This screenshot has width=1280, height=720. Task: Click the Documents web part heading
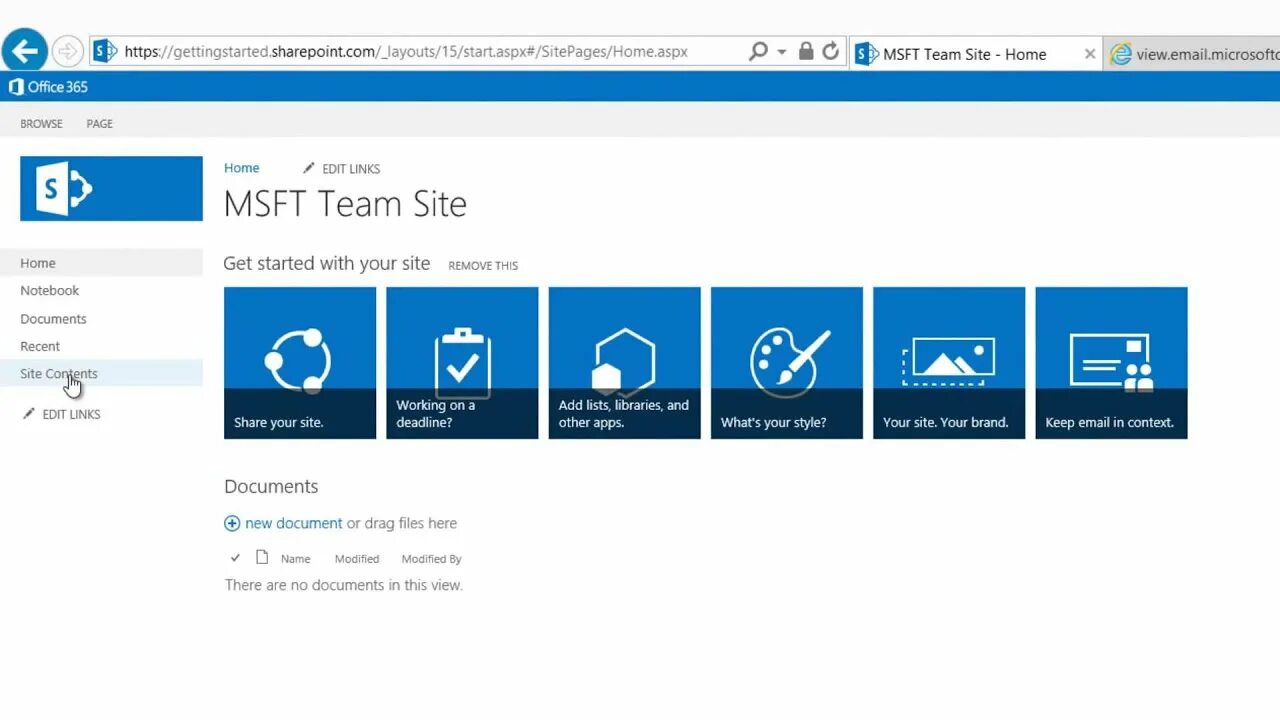point(271,487)
